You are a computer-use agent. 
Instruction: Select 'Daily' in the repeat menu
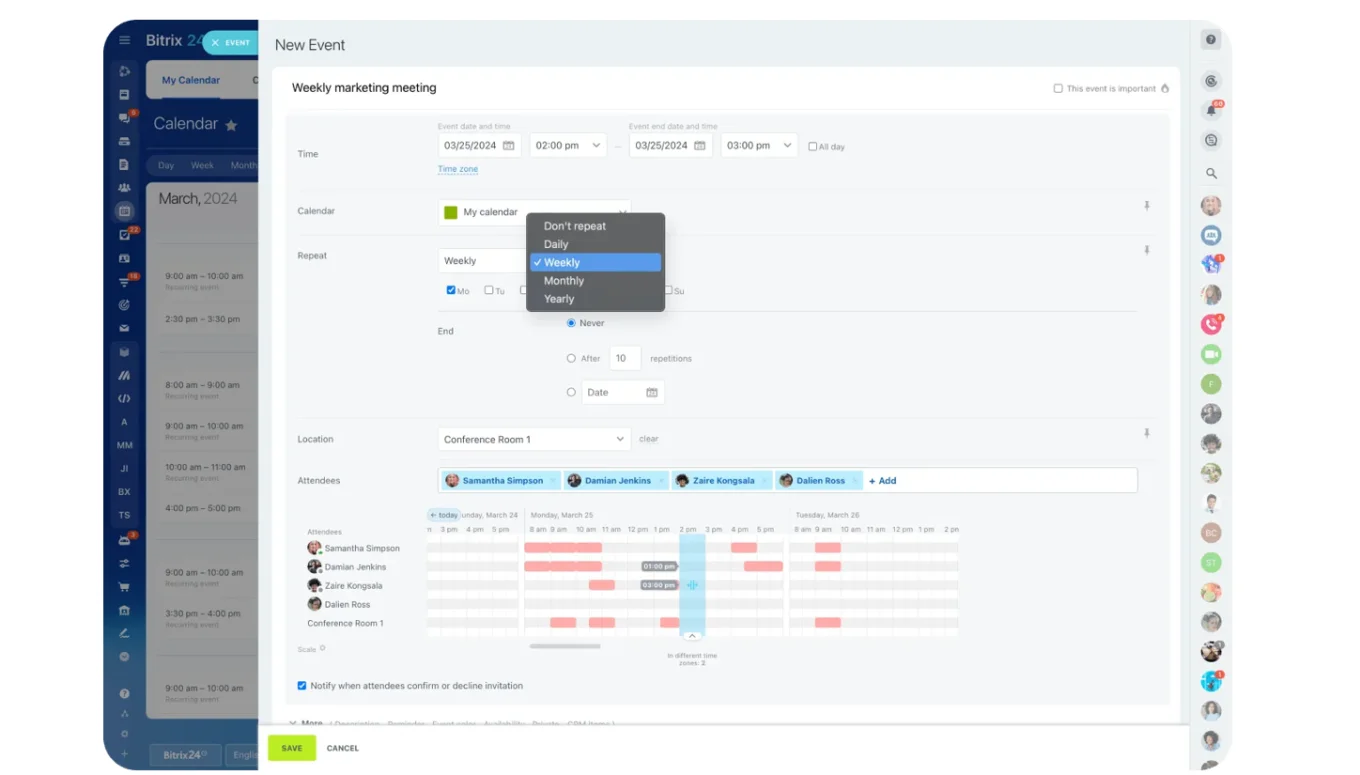(556, 244)
